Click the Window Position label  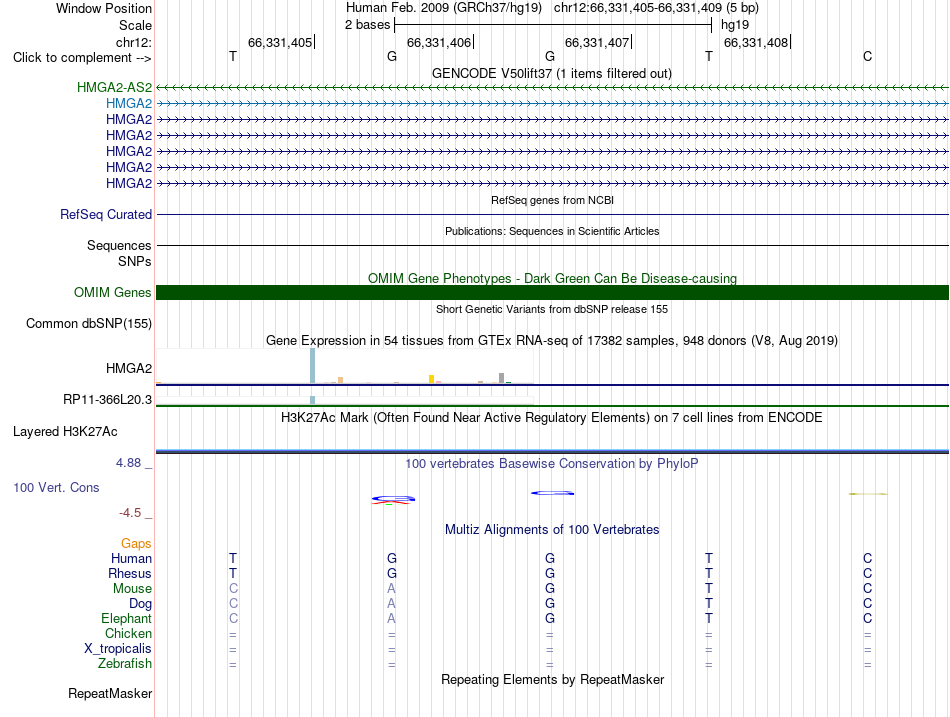pyautogui.click(x=104, y=8)
